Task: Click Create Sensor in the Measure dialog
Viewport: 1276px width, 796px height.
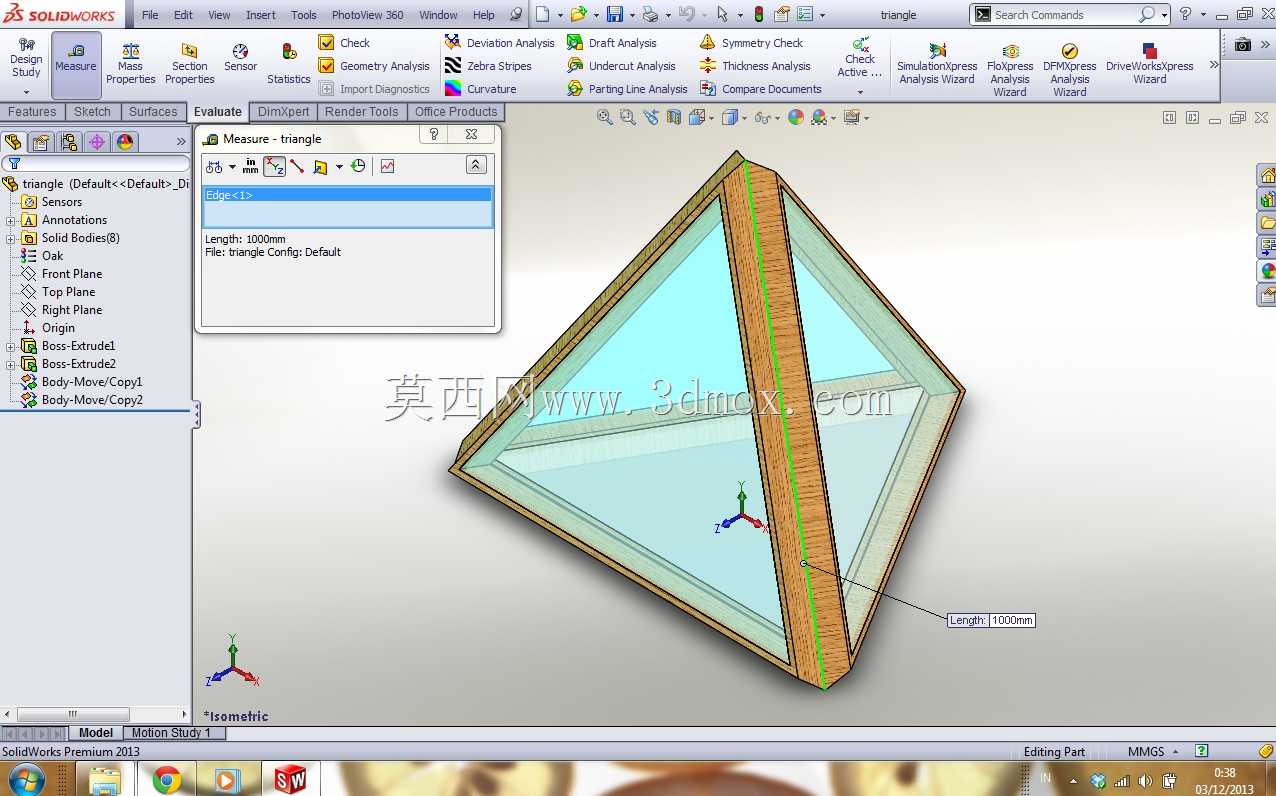Action: coord(388,166)
